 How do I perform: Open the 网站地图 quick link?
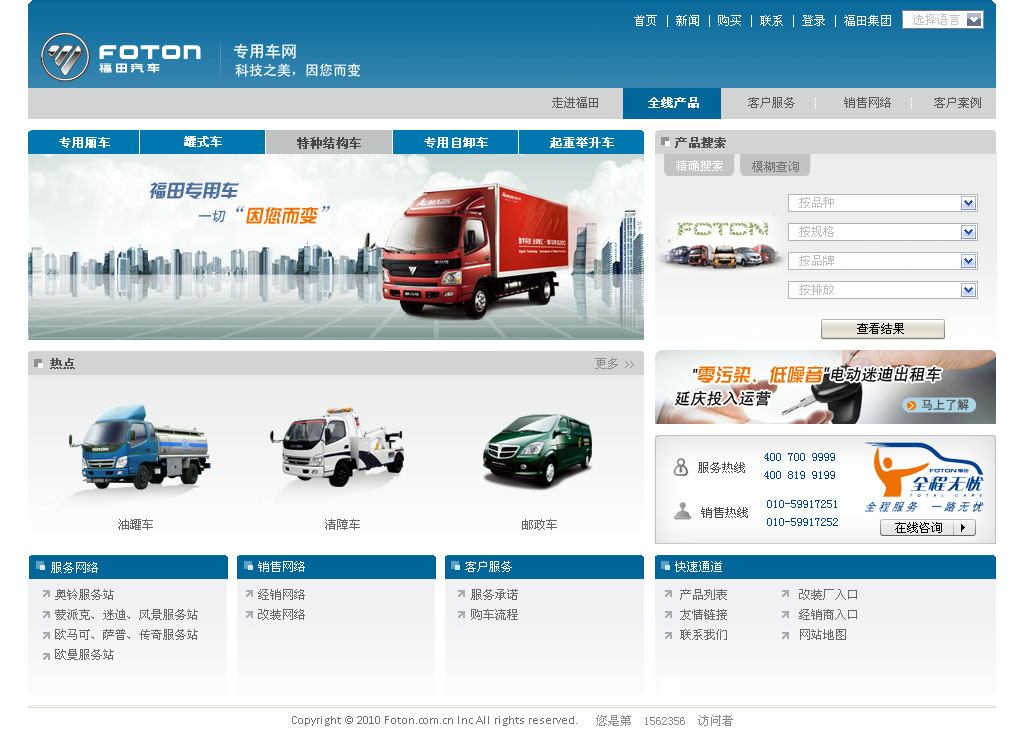(x=822, y=635)
